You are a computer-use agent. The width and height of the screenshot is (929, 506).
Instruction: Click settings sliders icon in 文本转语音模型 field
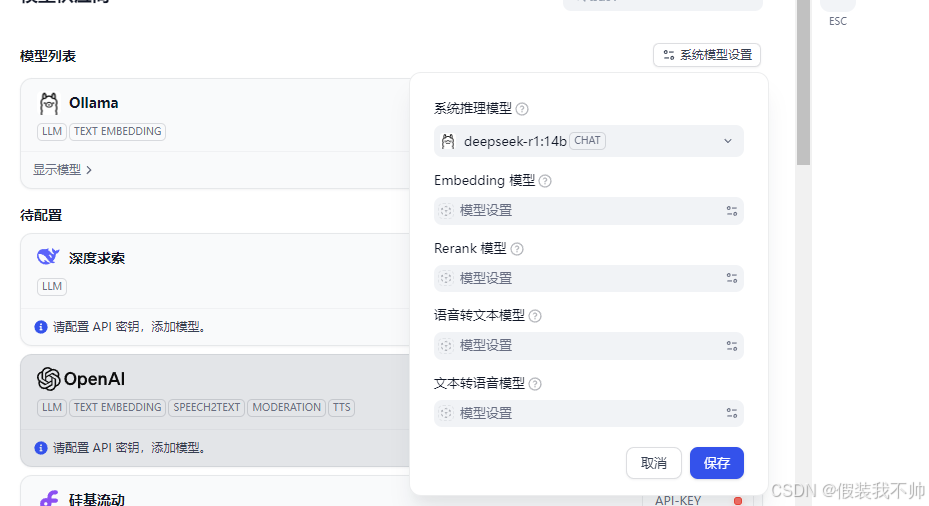(x=732, y=414)
